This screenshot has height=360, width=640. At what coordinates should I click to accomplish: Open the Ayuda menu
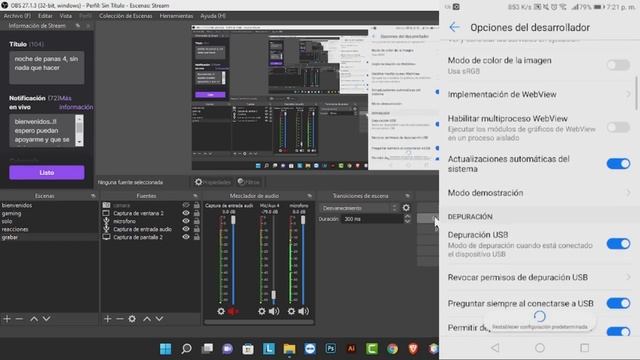coord(213,16)
